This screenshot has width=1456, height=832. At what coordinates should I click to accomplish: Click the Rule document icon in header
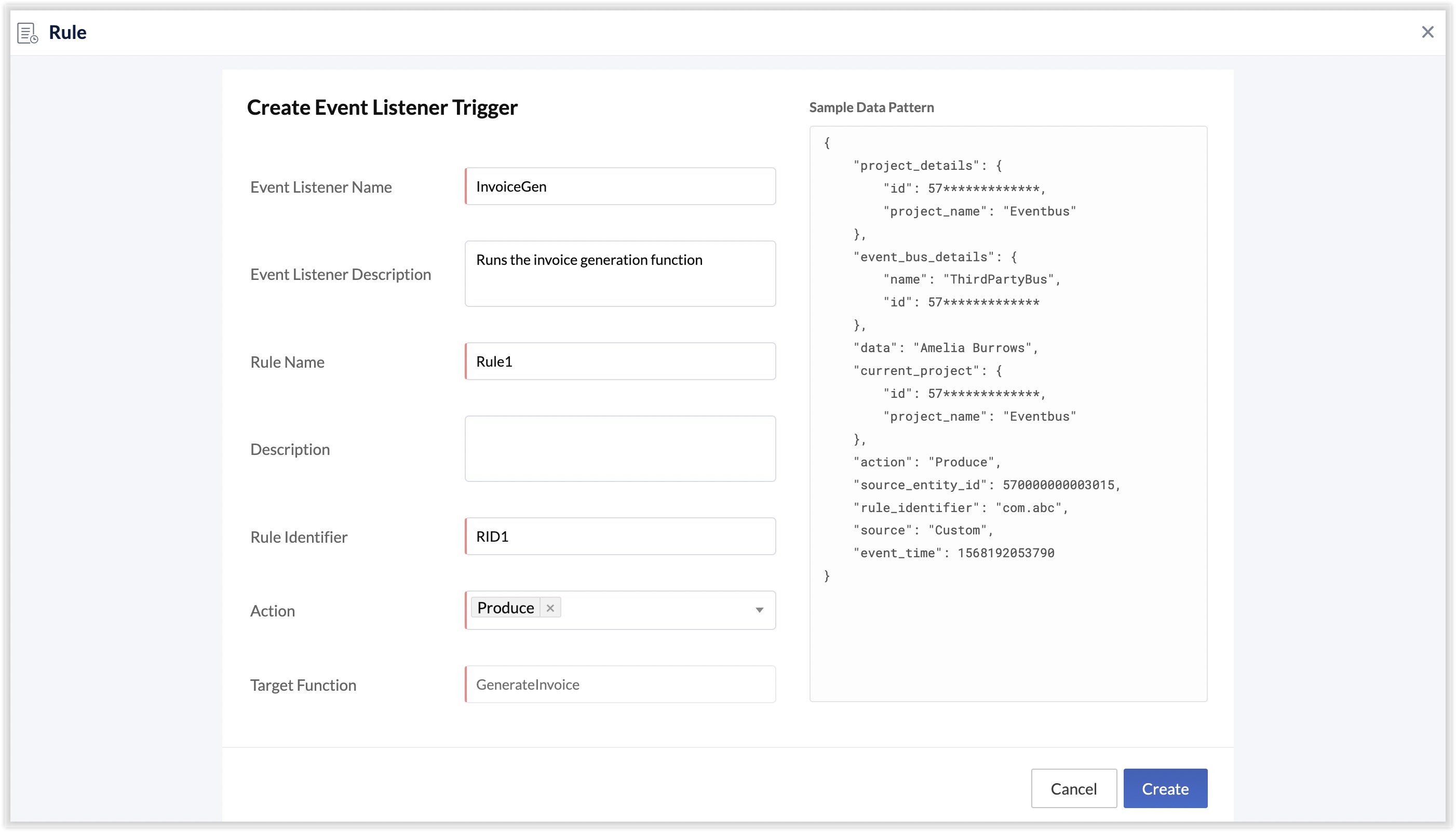(28, 33)
